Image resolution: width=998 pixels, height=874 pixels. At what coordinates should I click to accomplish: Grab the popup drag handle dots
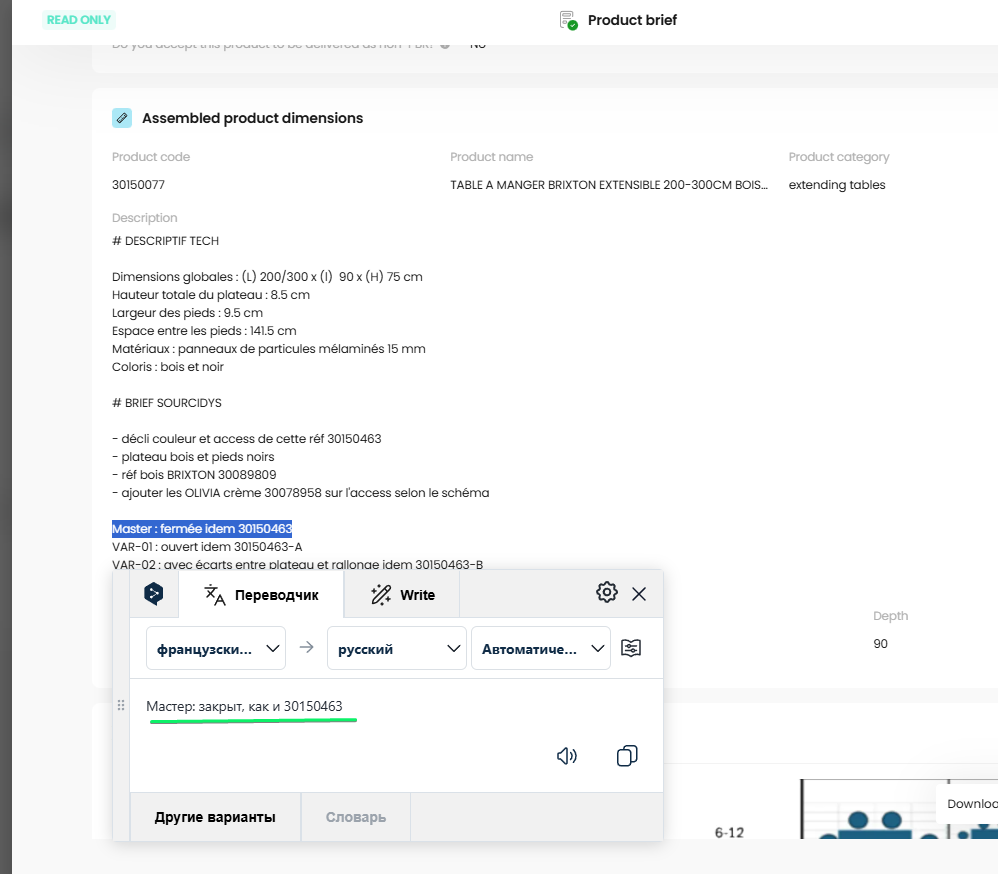coord(121,705)
